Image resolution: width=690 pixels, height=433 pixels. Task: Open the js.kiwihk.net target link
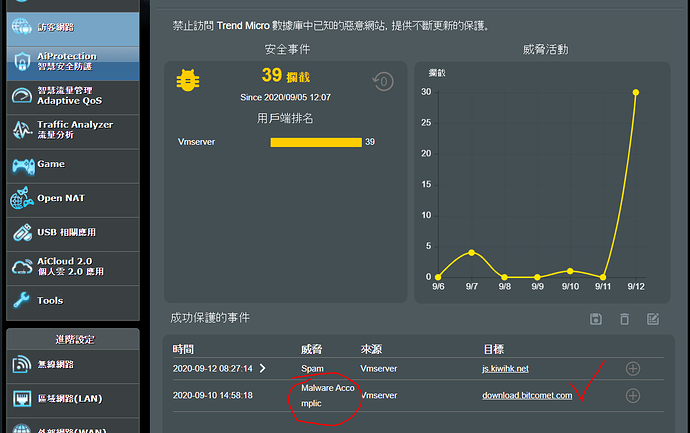505,369
